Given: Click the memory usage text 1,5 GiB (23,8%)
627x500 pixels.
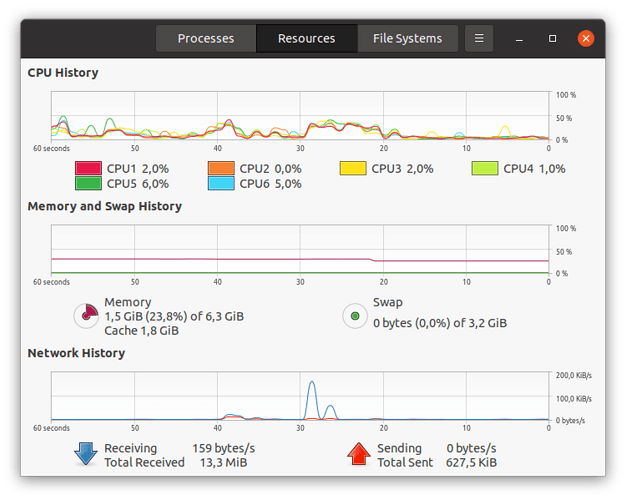Looking at the screenshot, I should coord(146,317).
